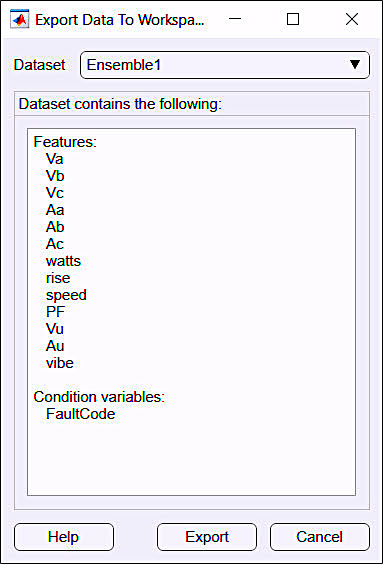
Task: Maximize the Export Data dialog window
Action: tap(293, 19)
